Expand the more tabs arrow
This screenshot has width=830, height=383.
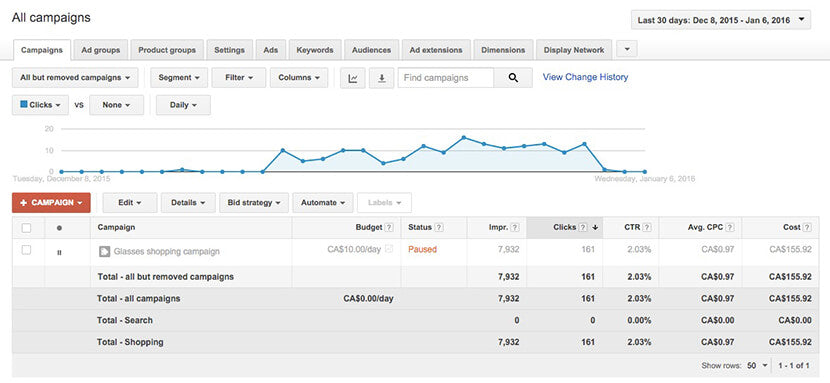[627, 49]
